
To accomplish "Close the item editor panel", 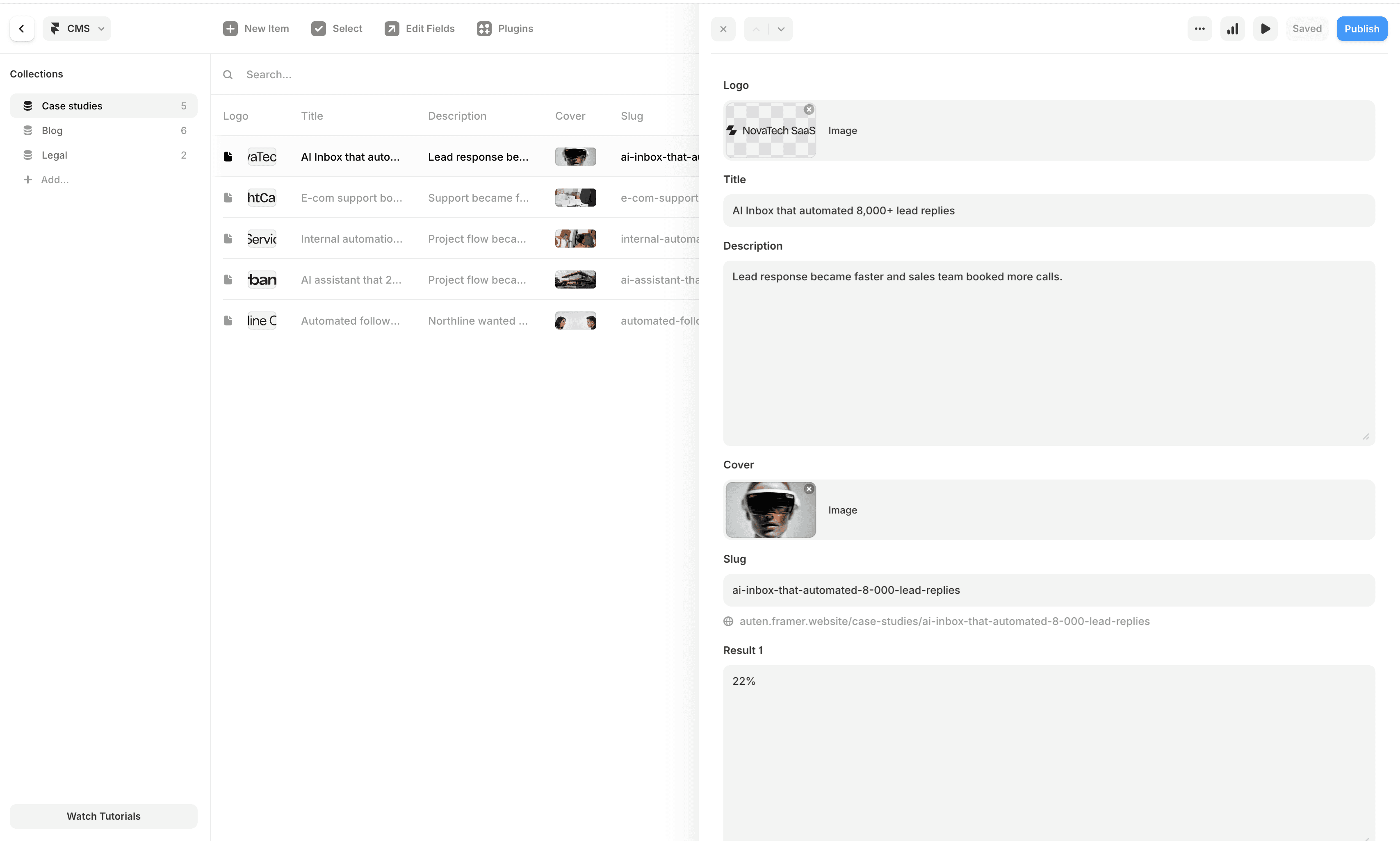I will pyautogui.click(x=723, y=29).
